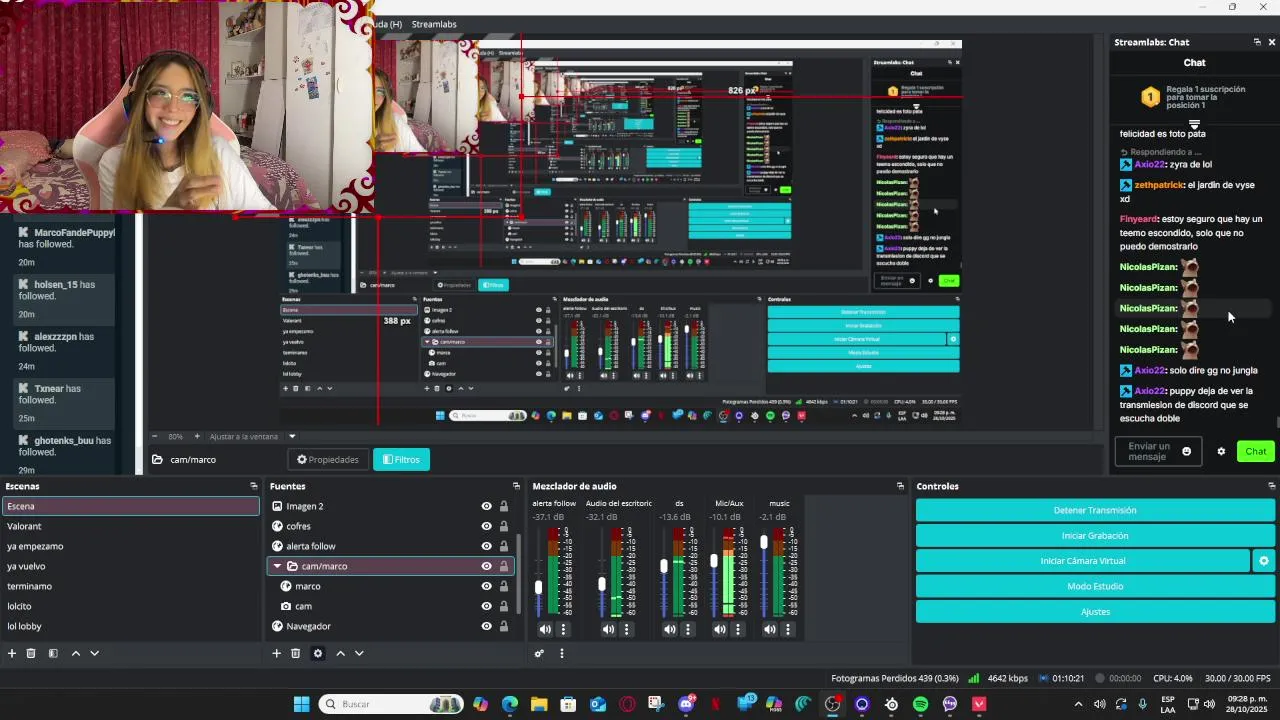Toggle the lock on the cam source
This screenshot has width=1280, height=720.
tap(504, 606)
